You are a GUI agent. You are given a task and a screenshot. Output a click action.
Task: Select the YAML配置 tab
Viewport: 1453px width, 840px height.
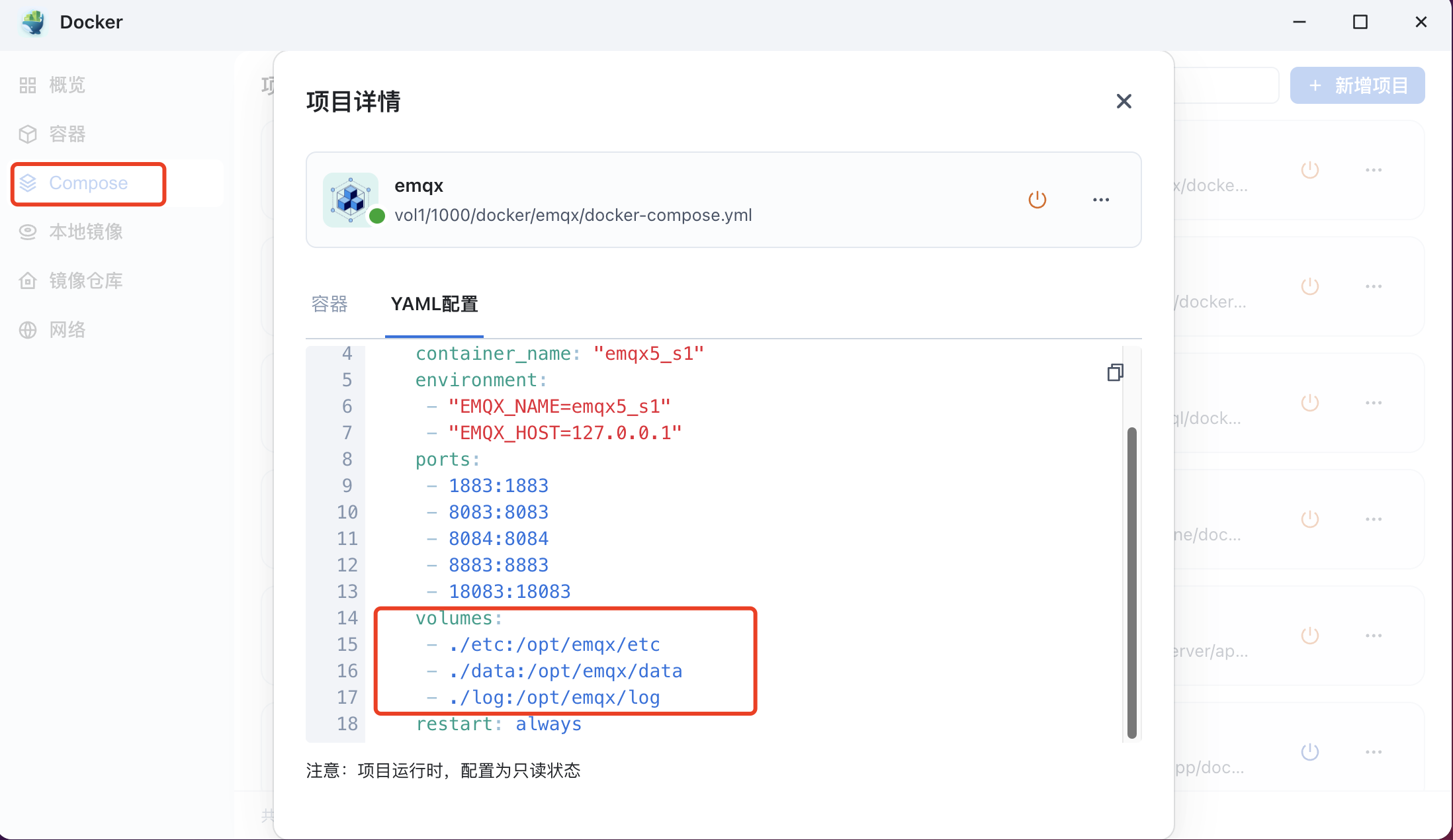pyautogui.click(x=434, y=304)
